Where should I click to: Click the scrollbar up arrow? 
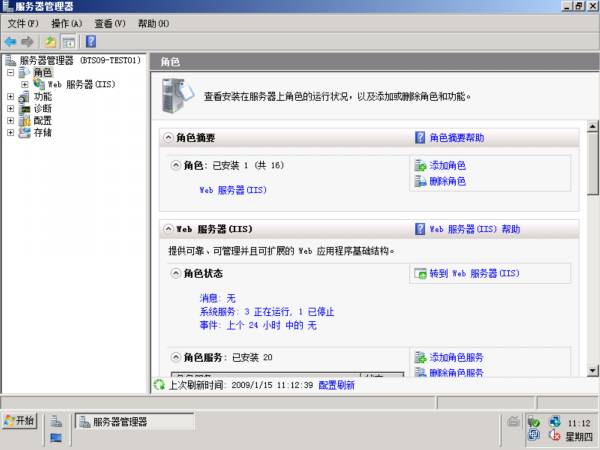pyautogui.click(x=592, y=126)
